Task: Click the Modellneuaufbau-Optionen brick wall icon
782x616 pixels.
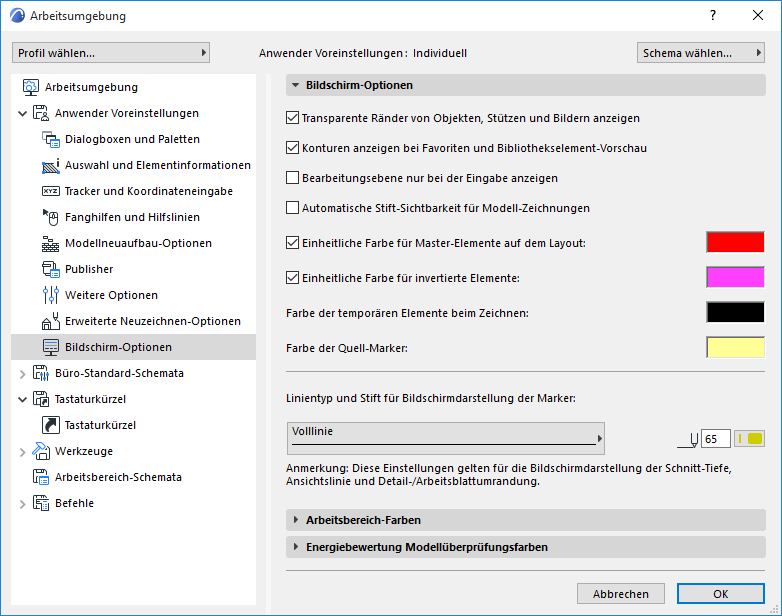Action: pos(50,243)
